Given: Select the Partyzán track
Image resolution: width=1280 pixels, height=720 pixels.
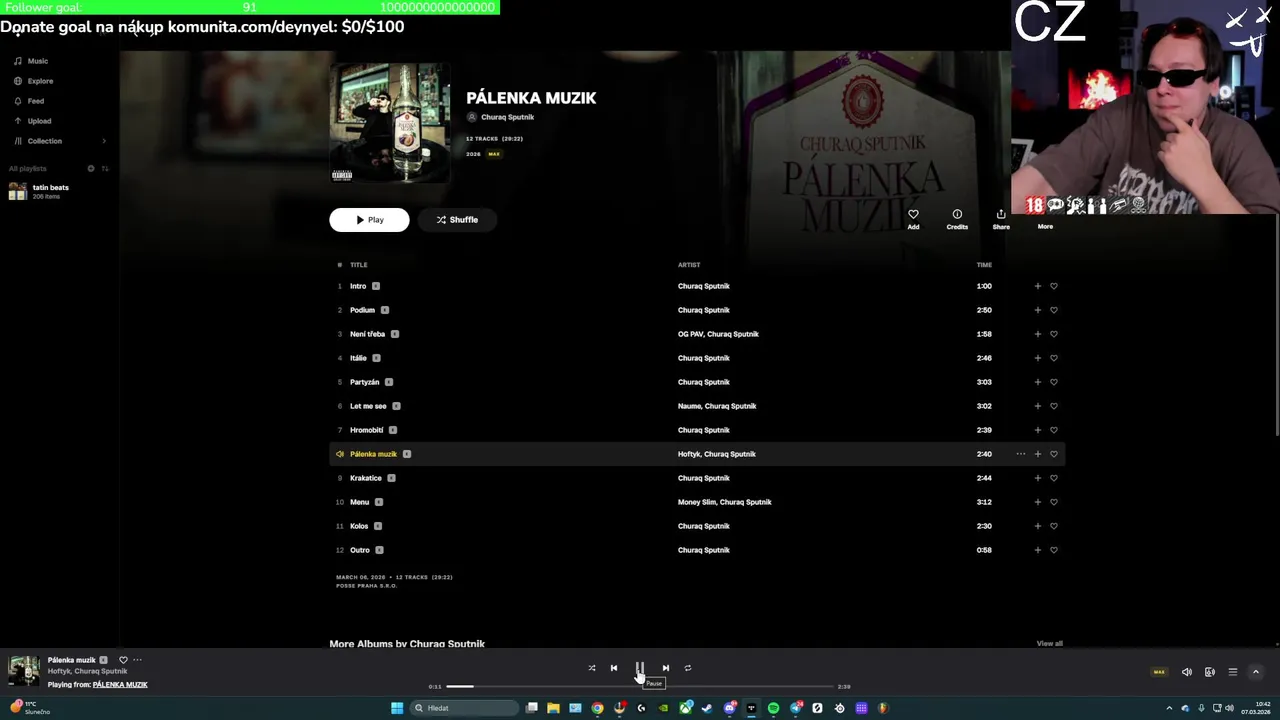Looking at the screenshot, I should [364, 382].
